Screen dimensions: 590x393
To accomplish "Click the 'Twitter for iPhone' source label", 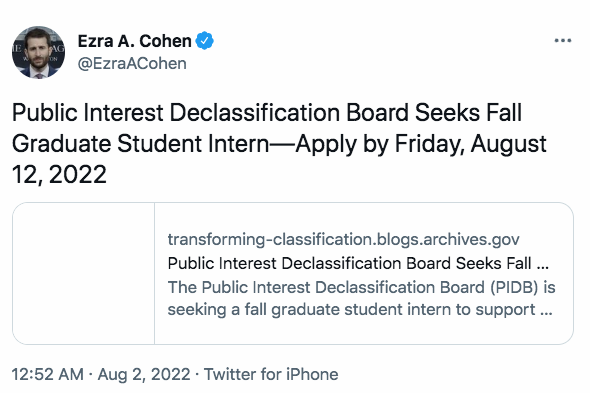I will tap(271, 374).
